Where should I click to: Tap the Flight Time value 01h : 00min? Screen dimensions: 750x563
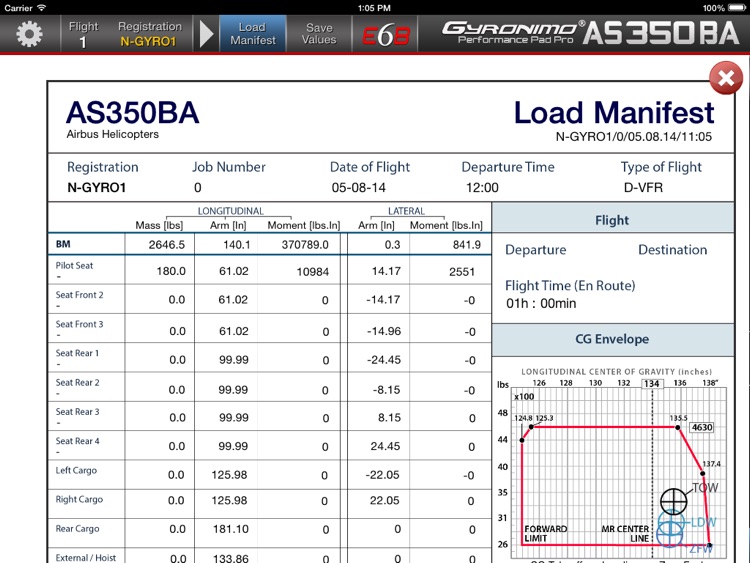541,303
